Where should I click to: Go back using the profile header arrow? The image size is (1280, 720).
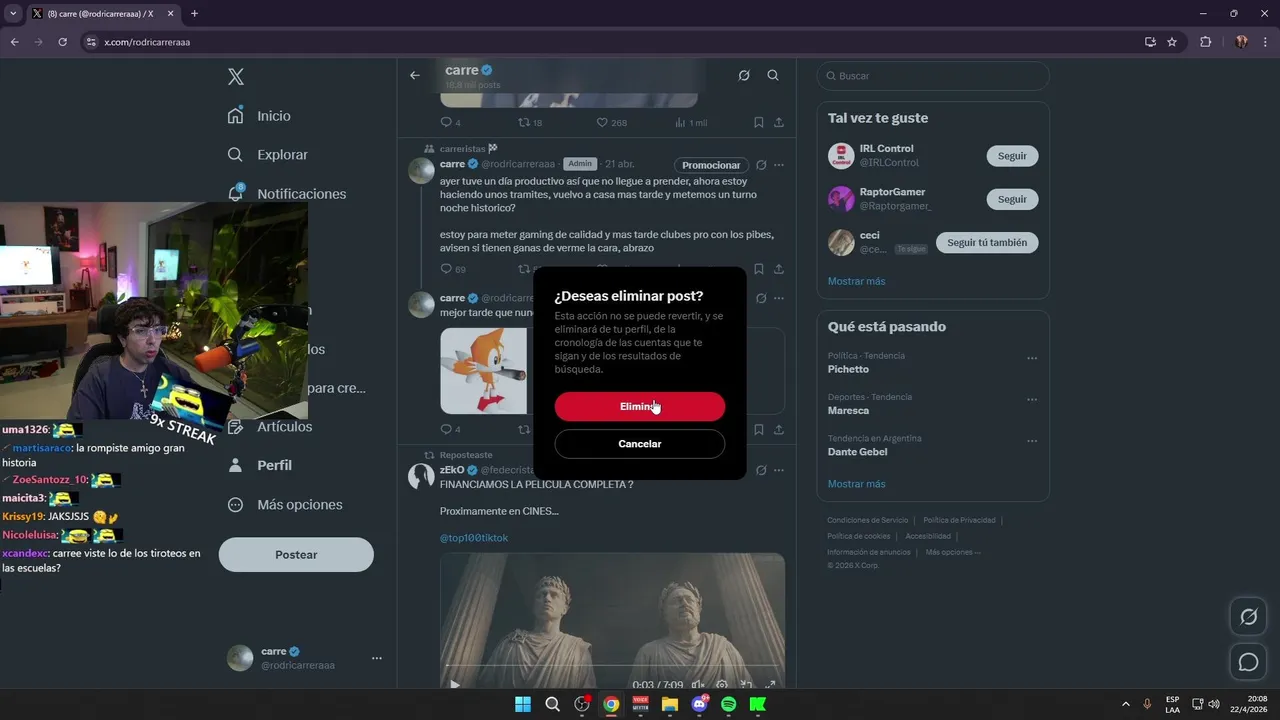coord(415,75)
